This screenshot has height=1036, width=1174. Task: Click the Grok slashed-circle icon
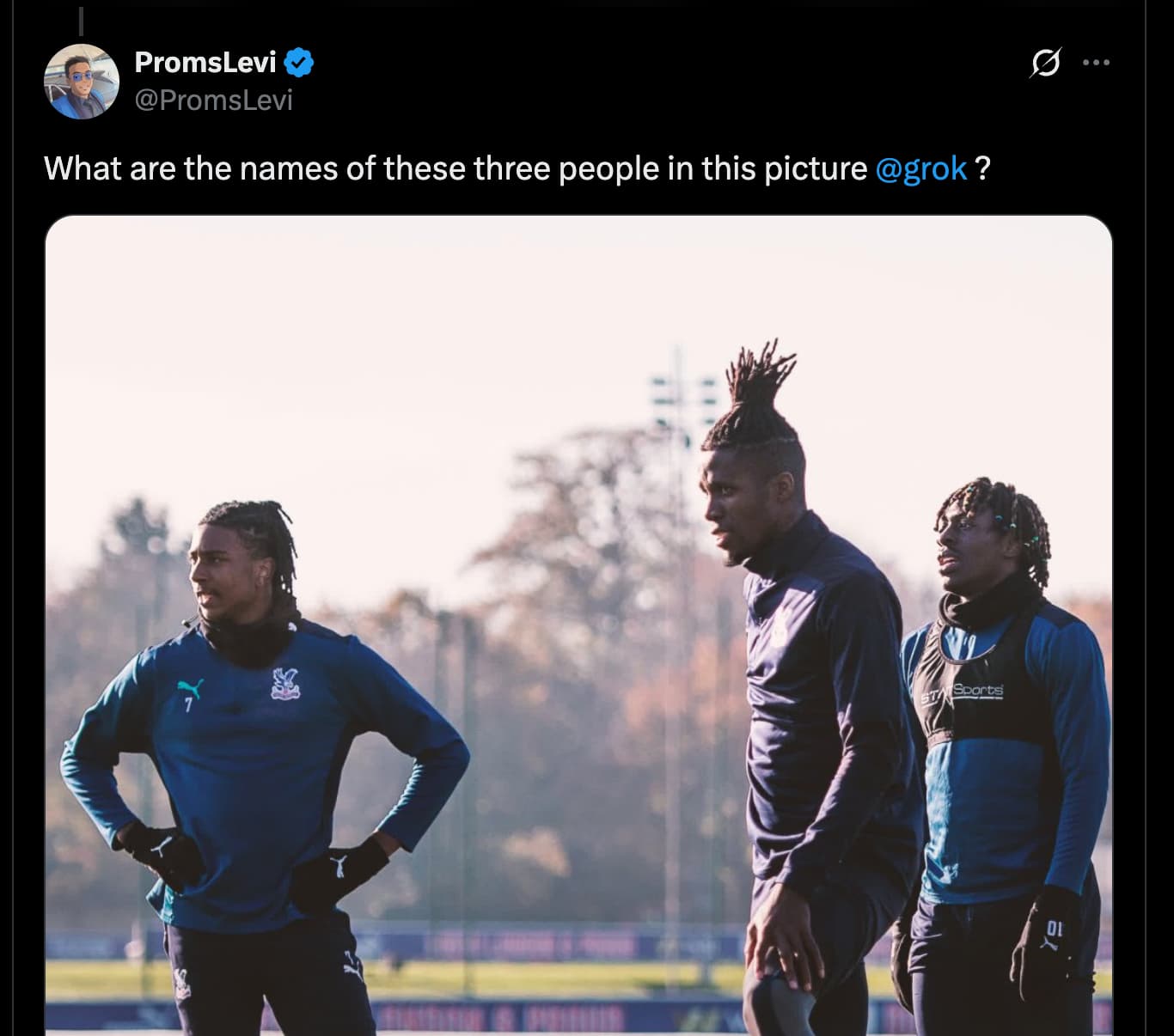point(1045,63)
